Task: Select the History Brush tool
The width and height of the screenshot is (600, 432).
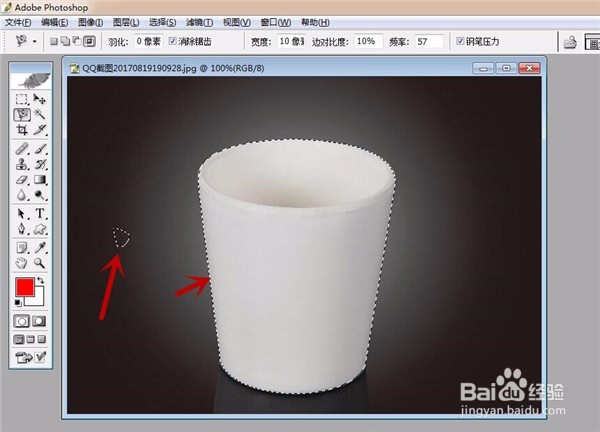Action: 39,164
